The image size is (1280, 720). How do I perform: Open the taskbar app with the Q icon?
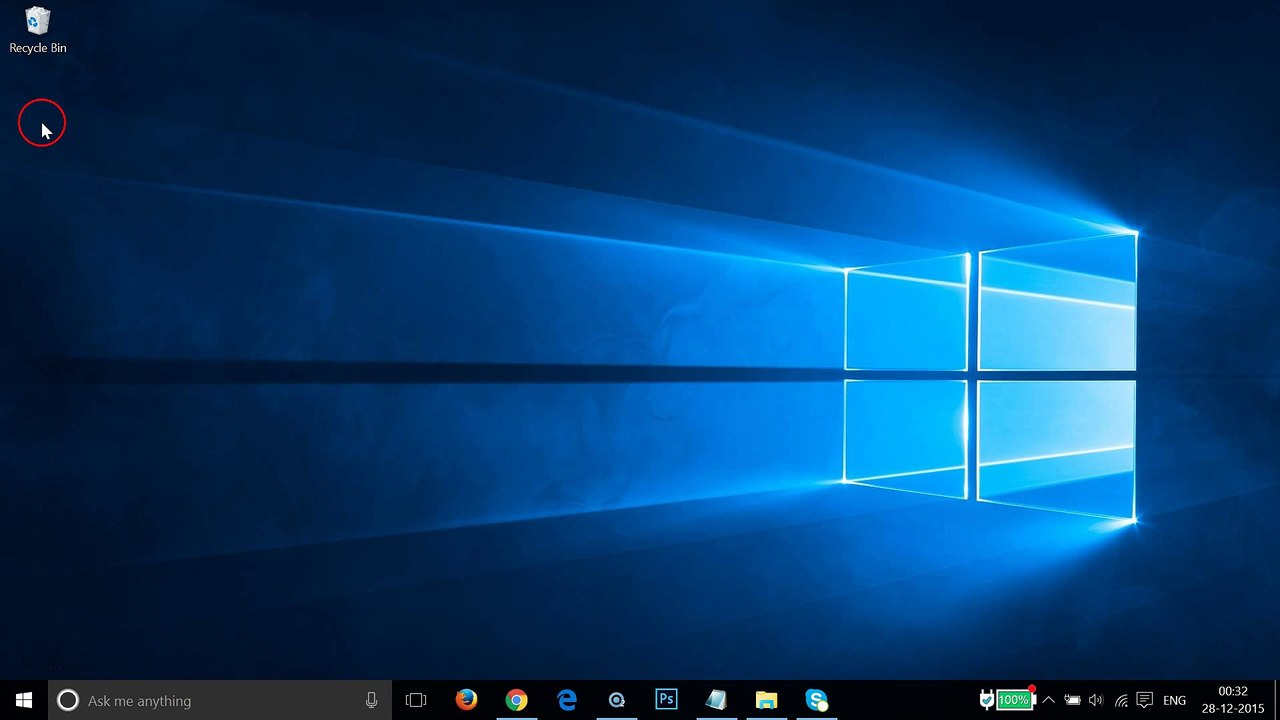coord(616,700)
